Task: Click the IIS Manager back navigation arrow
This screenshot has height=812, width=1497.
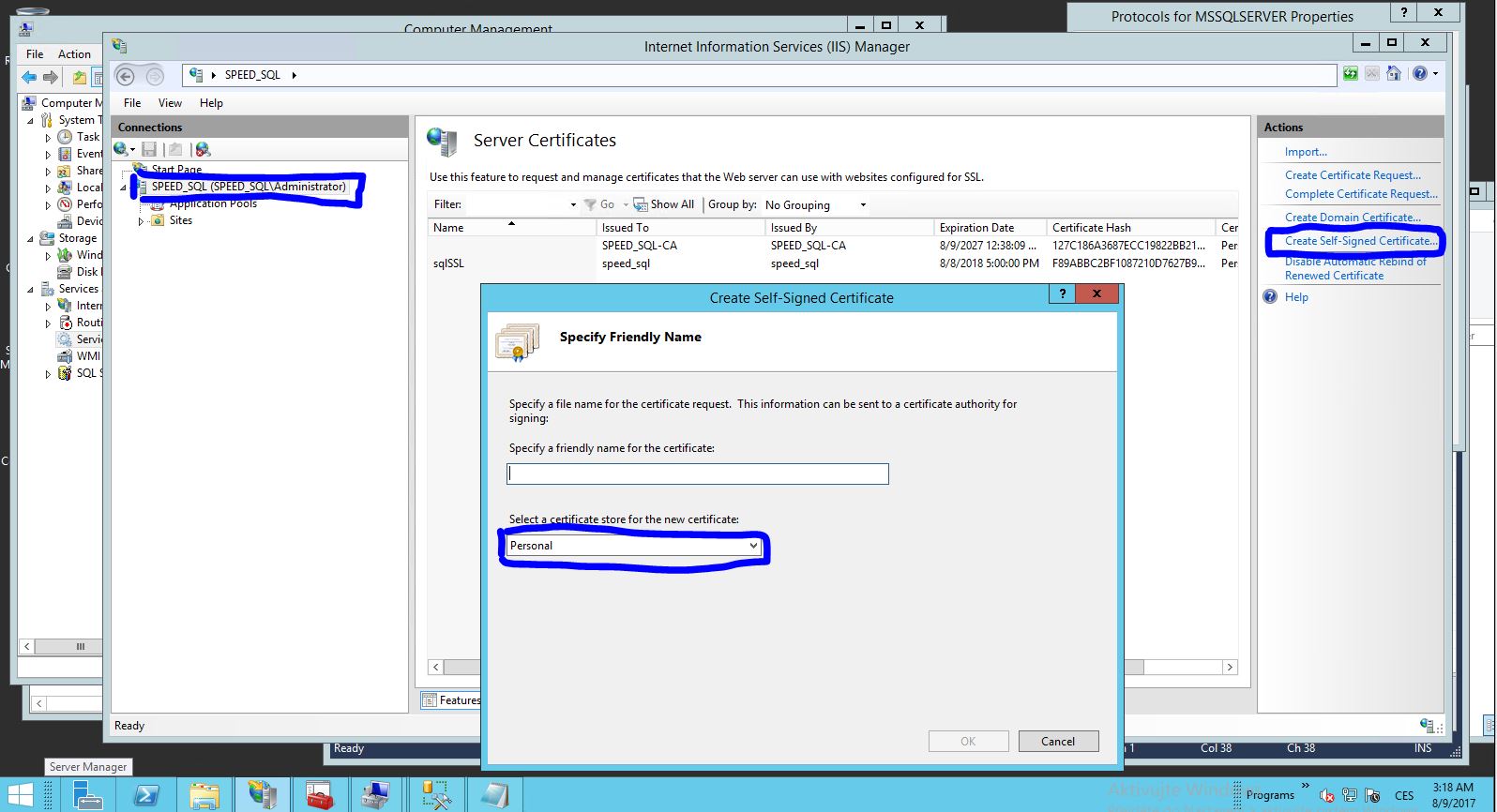Action: 126,76
